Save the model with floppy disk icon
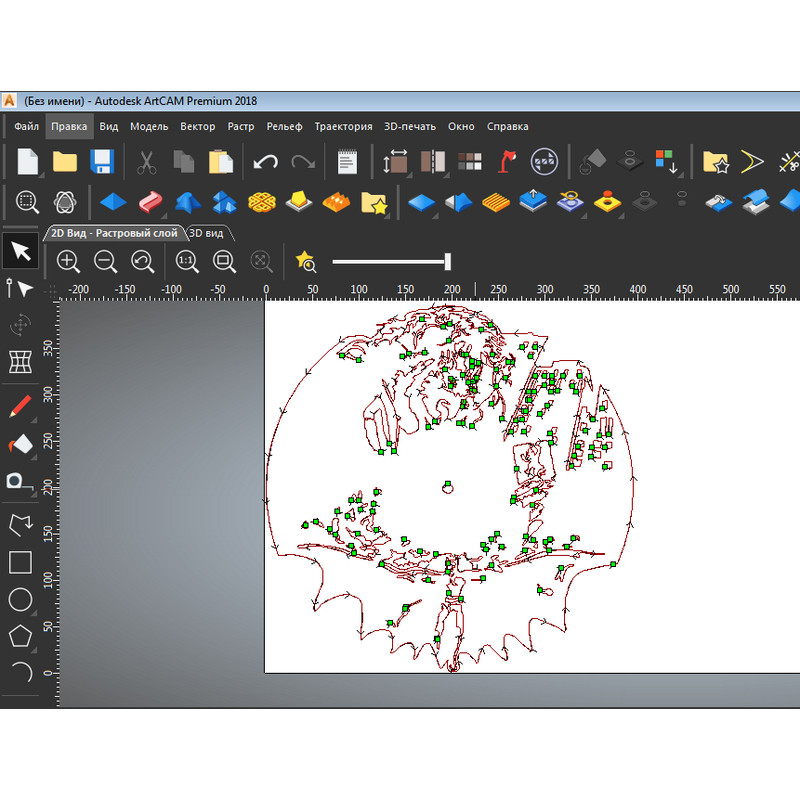The width and height of the screenshot is (800, 800). pyautogui.click(x=101, y=161)
